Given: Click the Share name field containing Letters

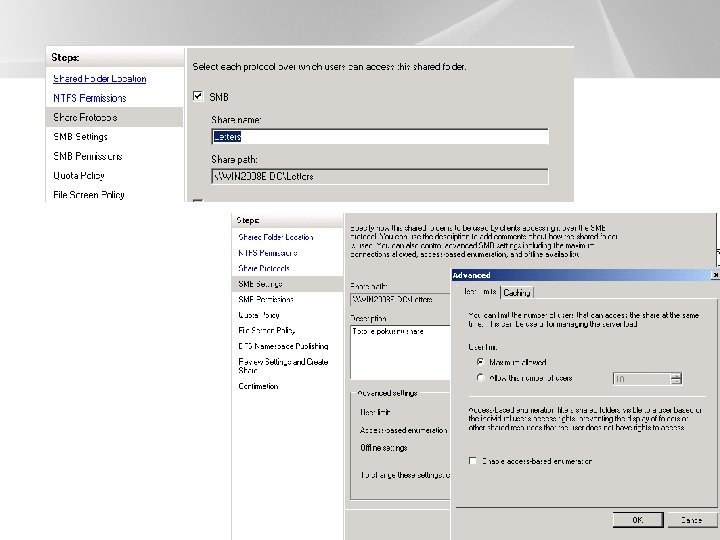Looking at the screenshot, I should coord(380,136).
